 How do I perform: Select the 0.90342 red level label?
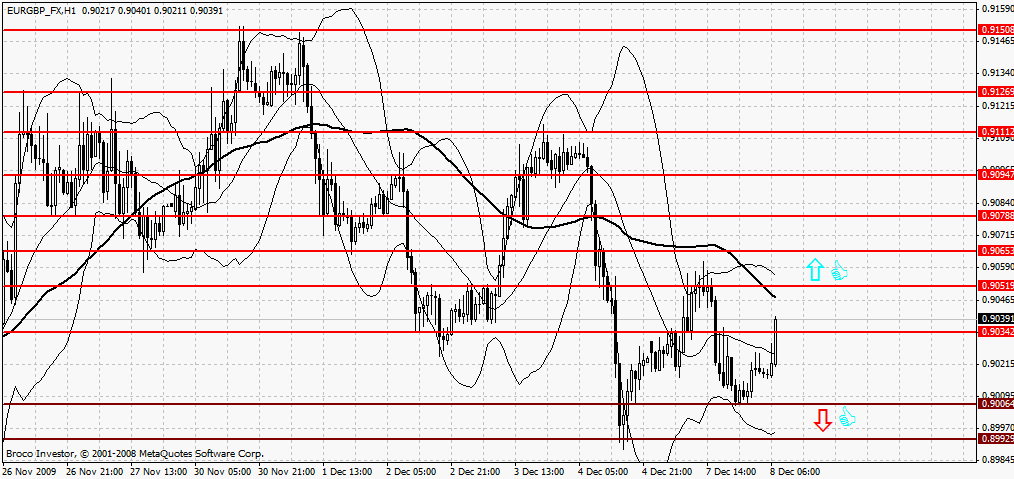click(997, 332)
